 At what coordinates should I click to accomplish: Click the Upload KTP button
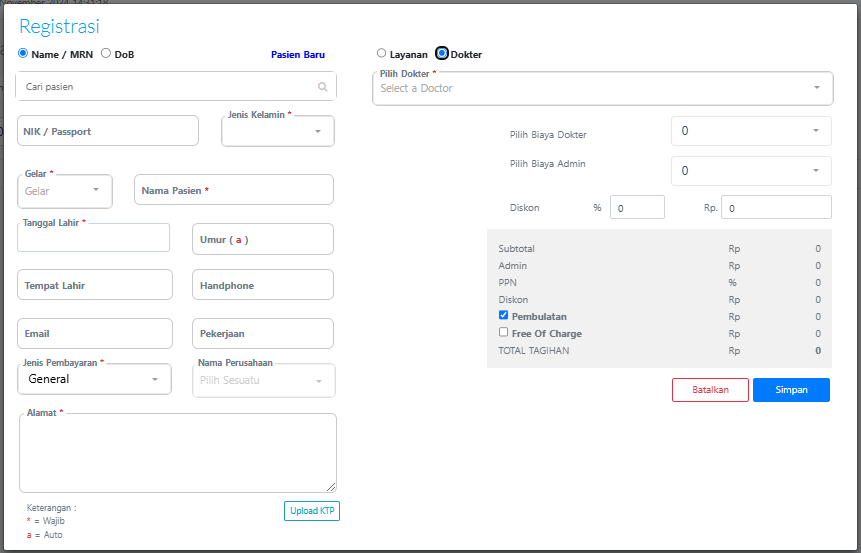coord(312,511)
